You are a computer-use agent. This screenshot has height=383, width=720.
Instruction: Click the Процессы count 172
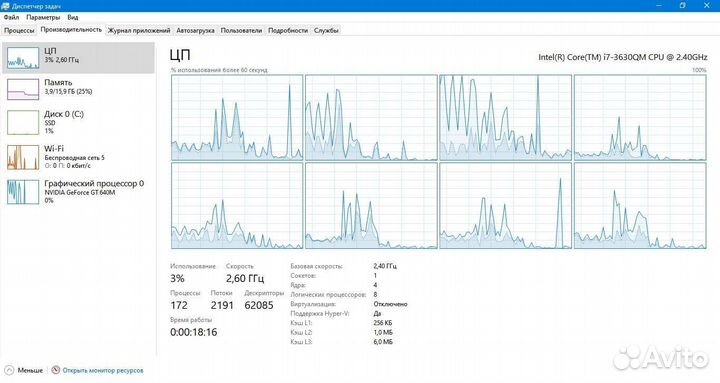coord(179,305)
